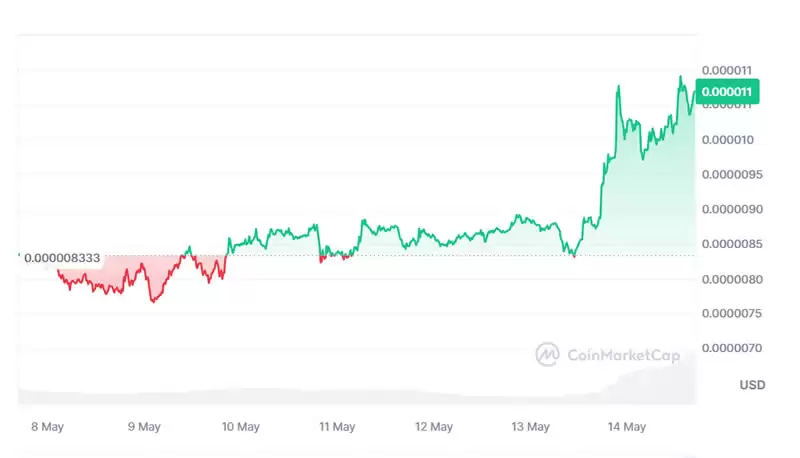Screen dimensions: 800x458
Task: Click the 12 May date label
Action: [x=434, y=427]
